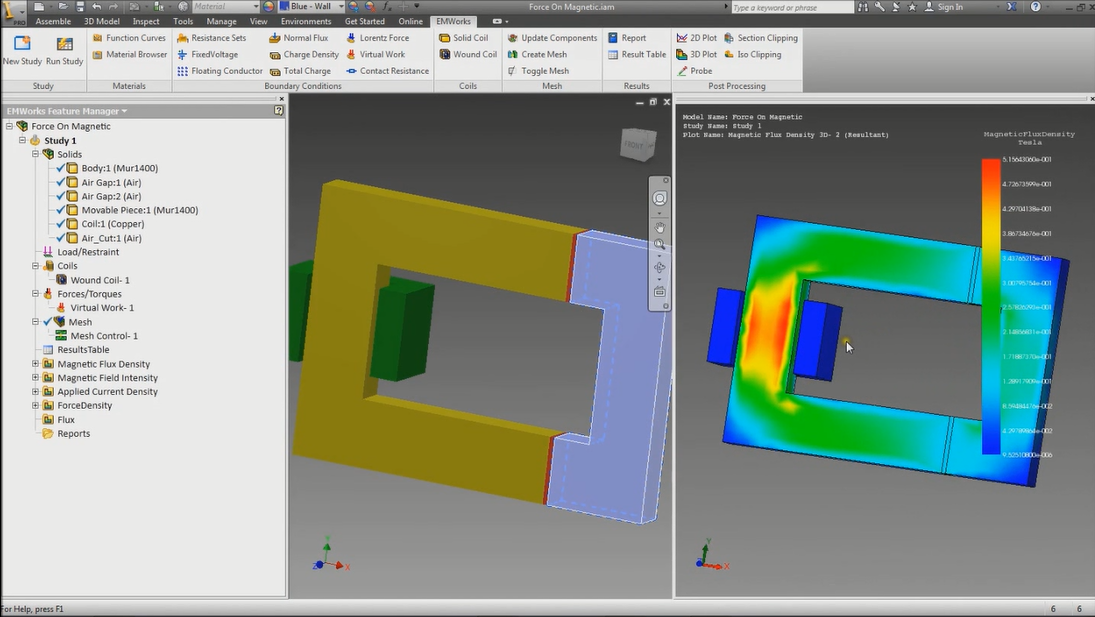This screenshot has width=1095, height=617.
Task: Toggle checkmark for Body:1 (Mur1400)
Action: coord(60,168)
